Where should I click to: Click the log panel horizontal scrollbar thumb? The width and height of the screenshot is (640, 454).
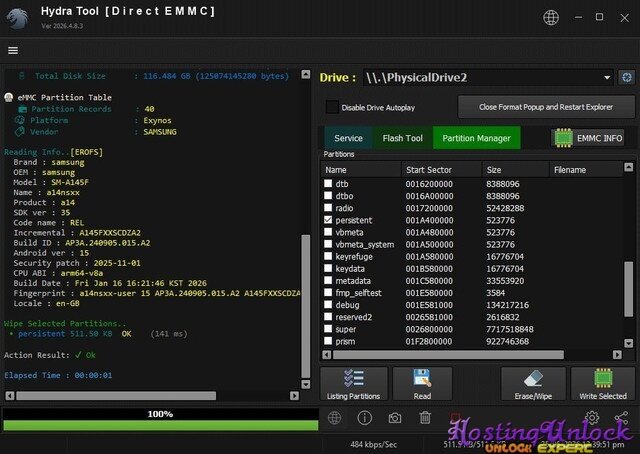pyautogui.click(x=116, y=396)
